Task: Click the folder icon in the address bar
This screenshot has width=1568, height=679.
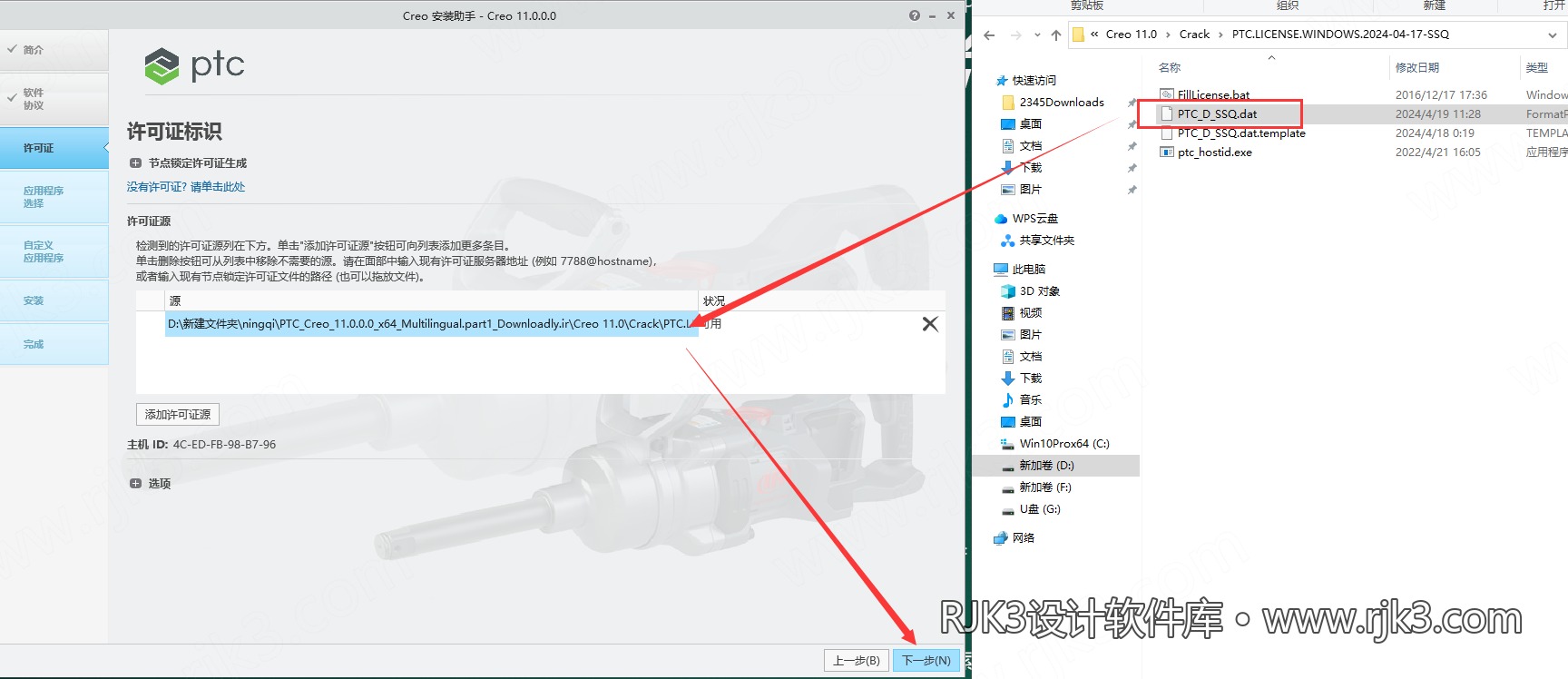Action: click(x=1079, y=34)
